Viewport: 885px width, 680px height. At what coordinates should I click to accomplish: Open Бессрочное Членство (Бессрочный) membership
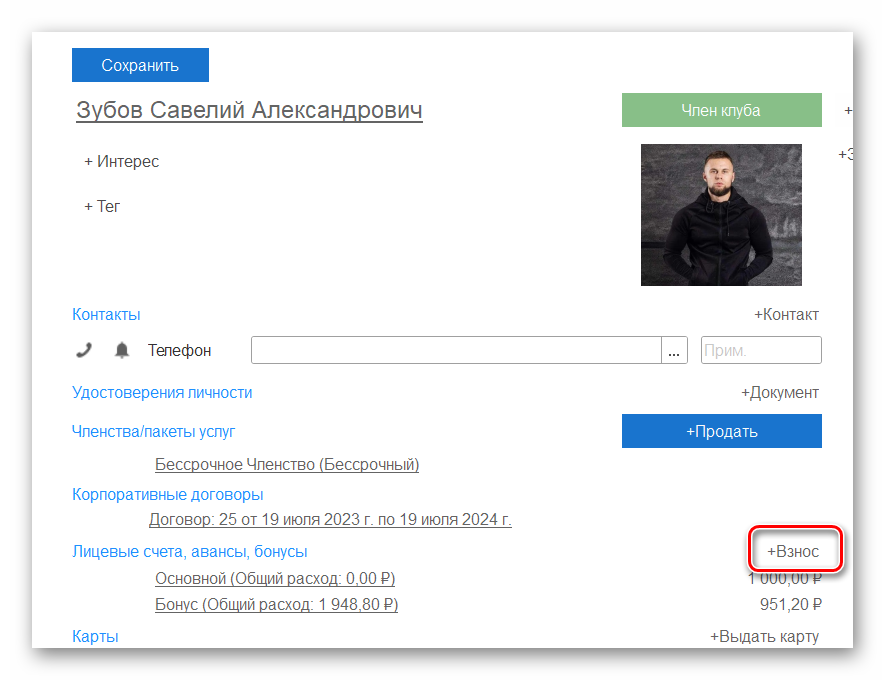point(287,464)
